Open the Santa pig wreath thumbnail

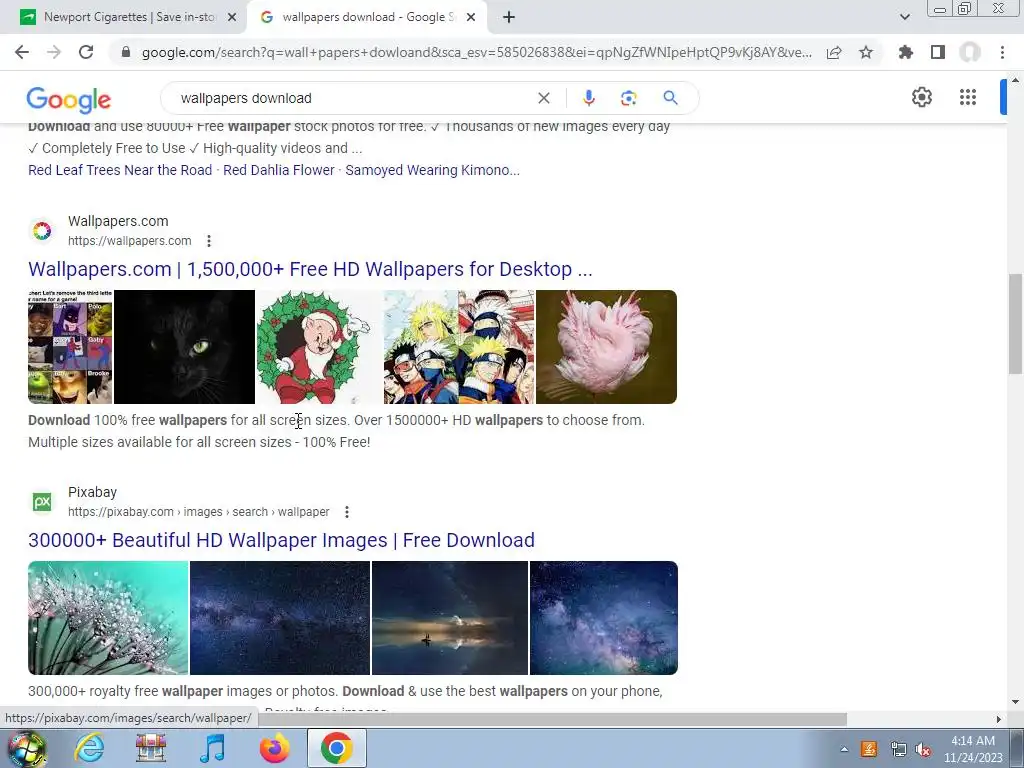[319, 347]
